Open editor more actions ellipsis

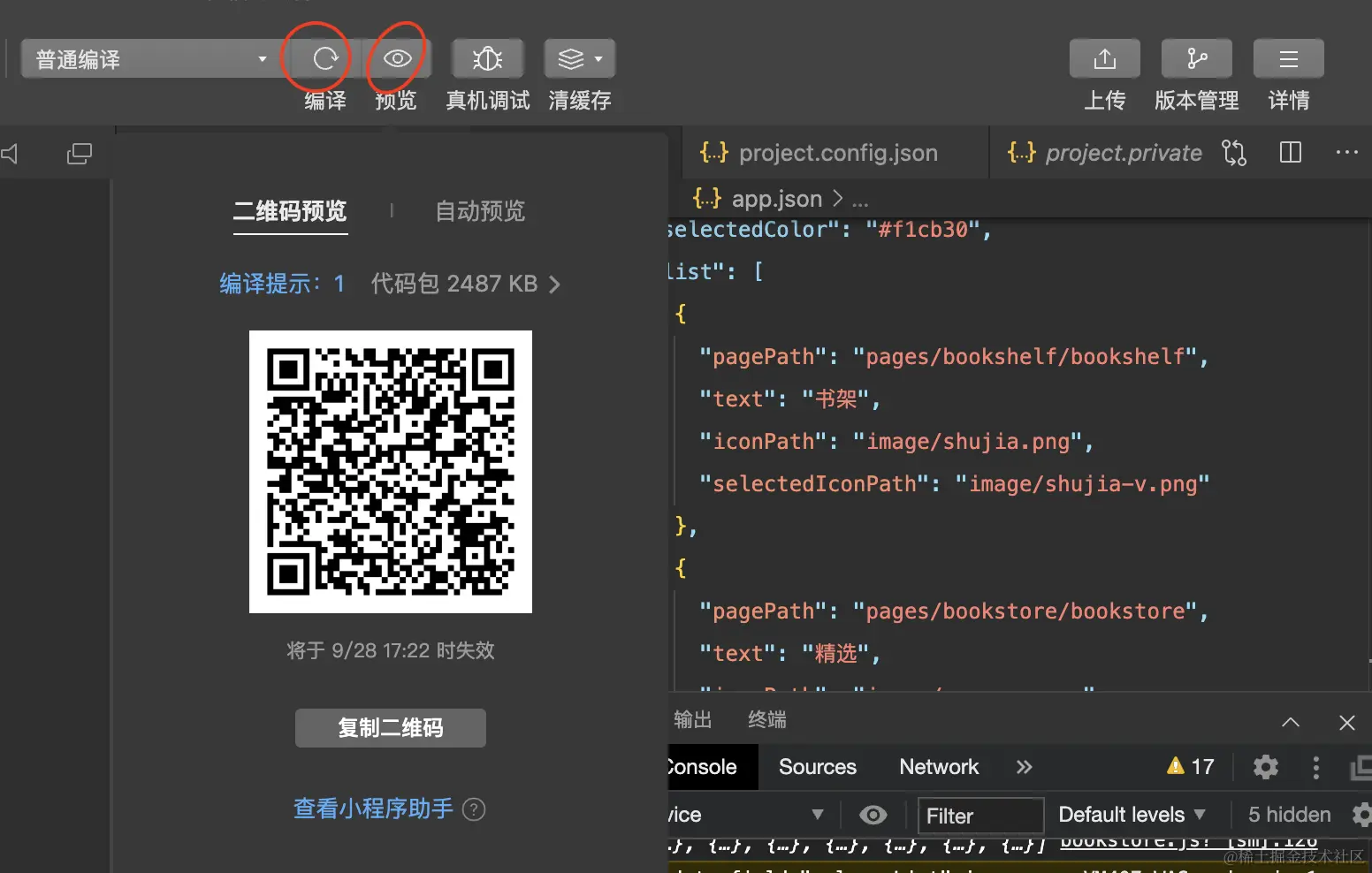(x=1347, y=153)
